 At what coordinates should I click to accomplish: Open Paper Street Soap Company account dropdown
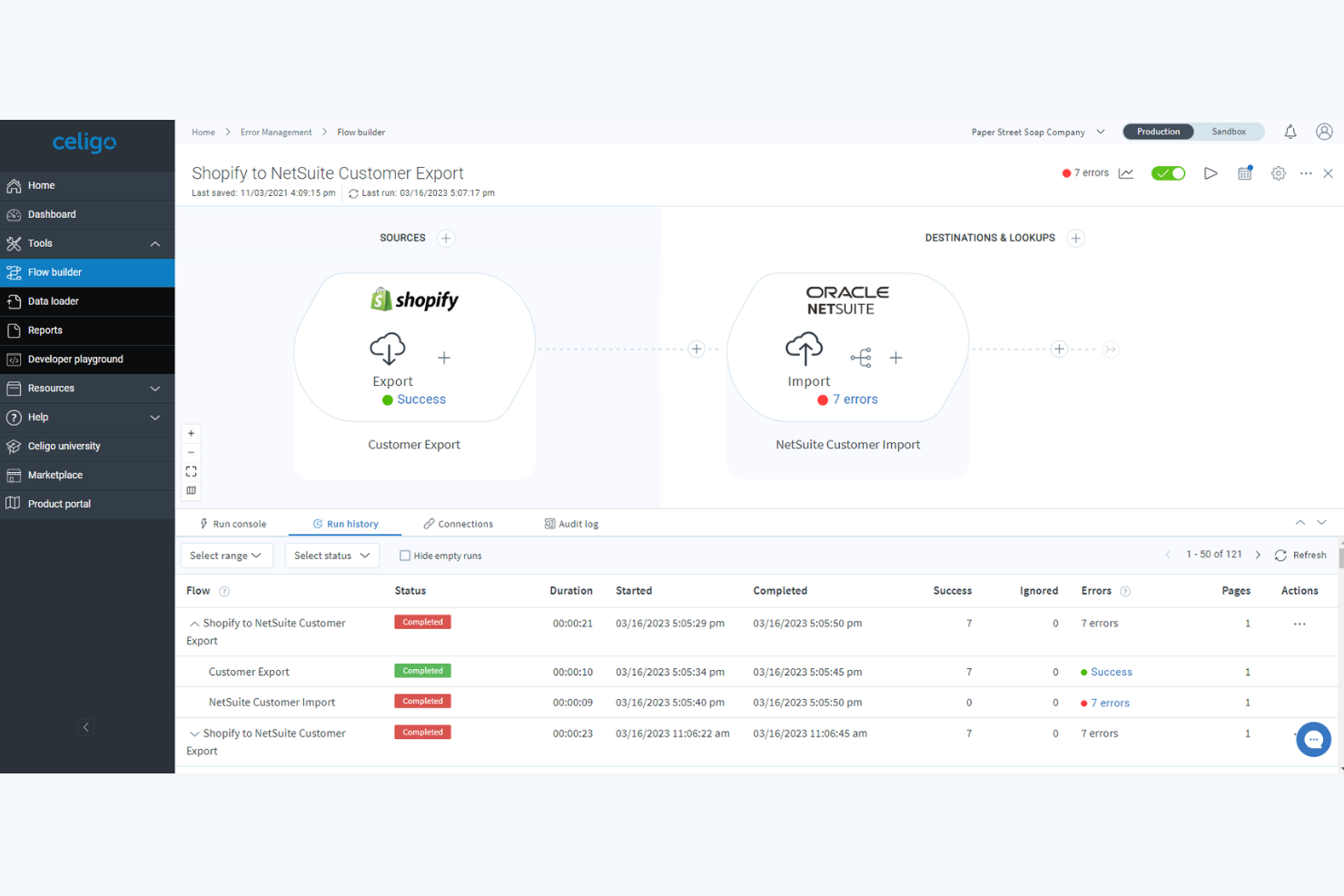click(1038, 133)
